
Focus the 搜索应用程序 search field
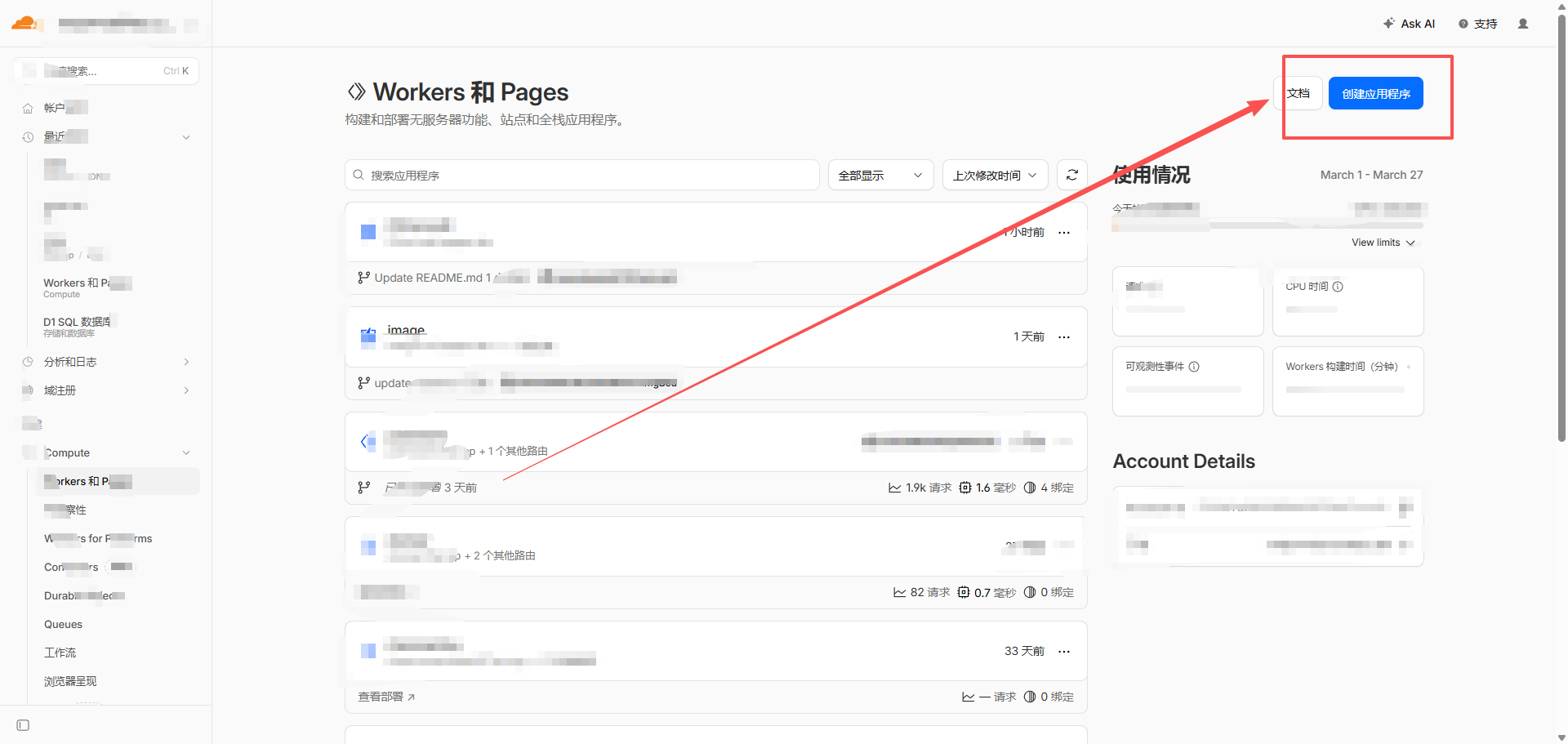(582, 175)
